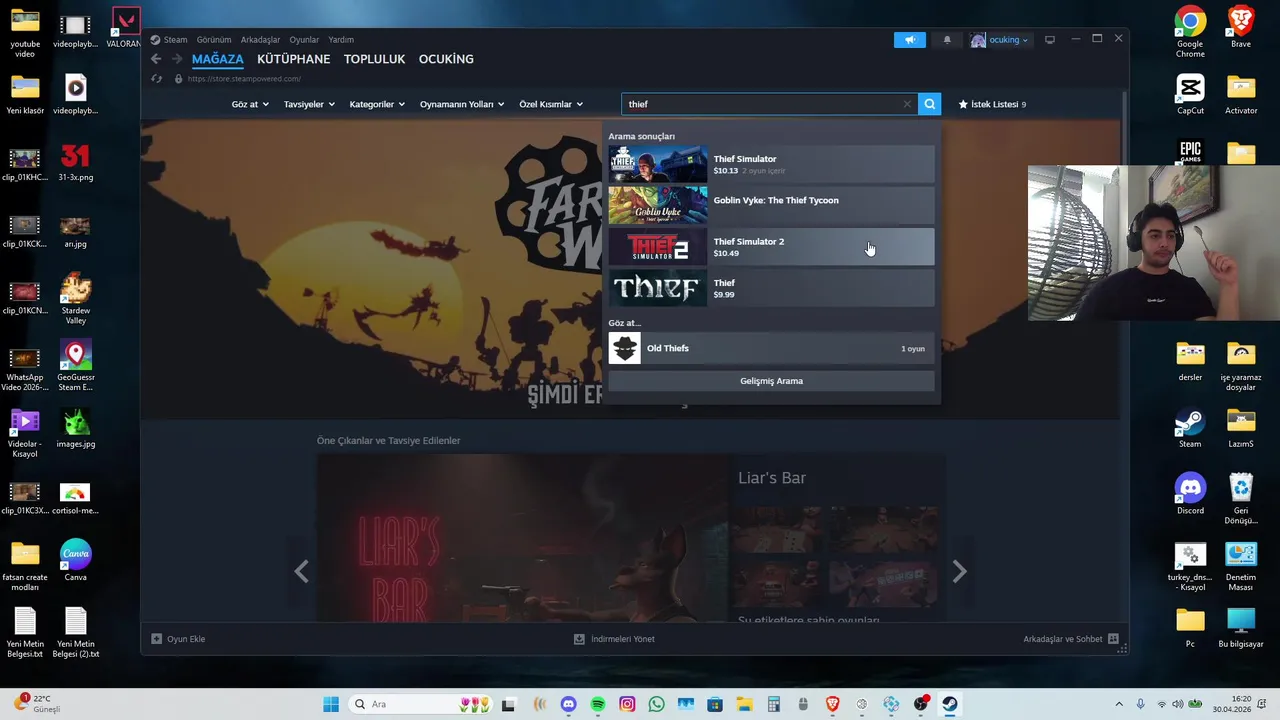Open Geri Dönüşüm recycle bin
The width and height of the screenshot is (1280, 720).
(1241, 498)
